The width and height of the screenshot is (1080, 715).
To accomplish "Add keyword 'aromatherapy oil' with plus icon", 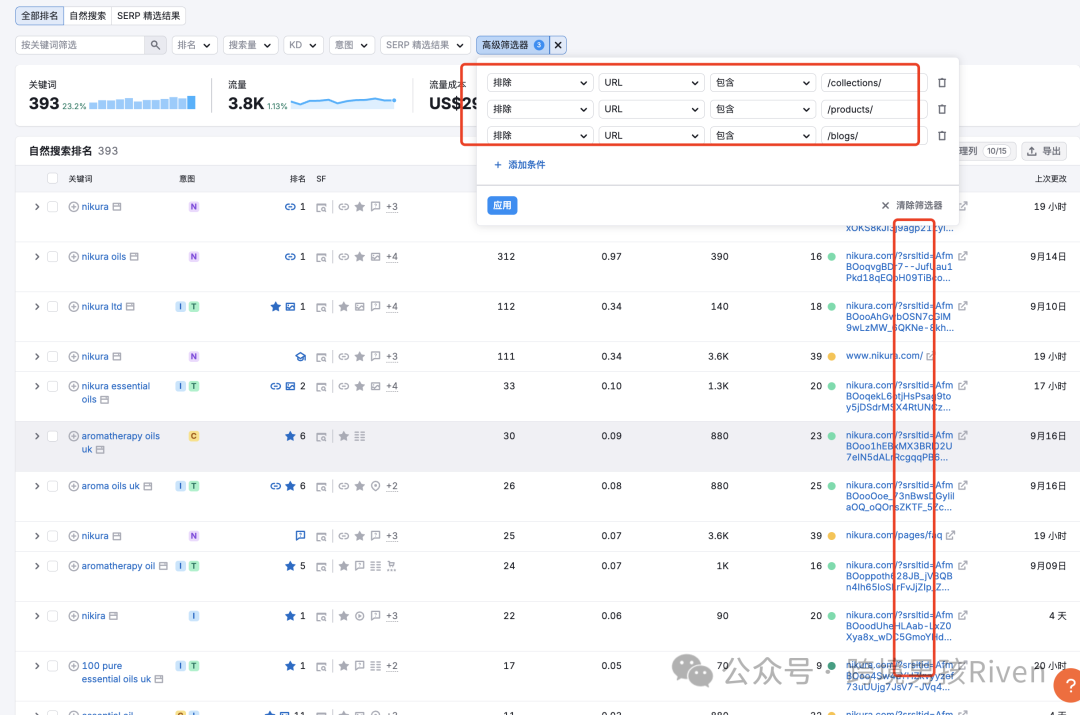I will 74,566.
